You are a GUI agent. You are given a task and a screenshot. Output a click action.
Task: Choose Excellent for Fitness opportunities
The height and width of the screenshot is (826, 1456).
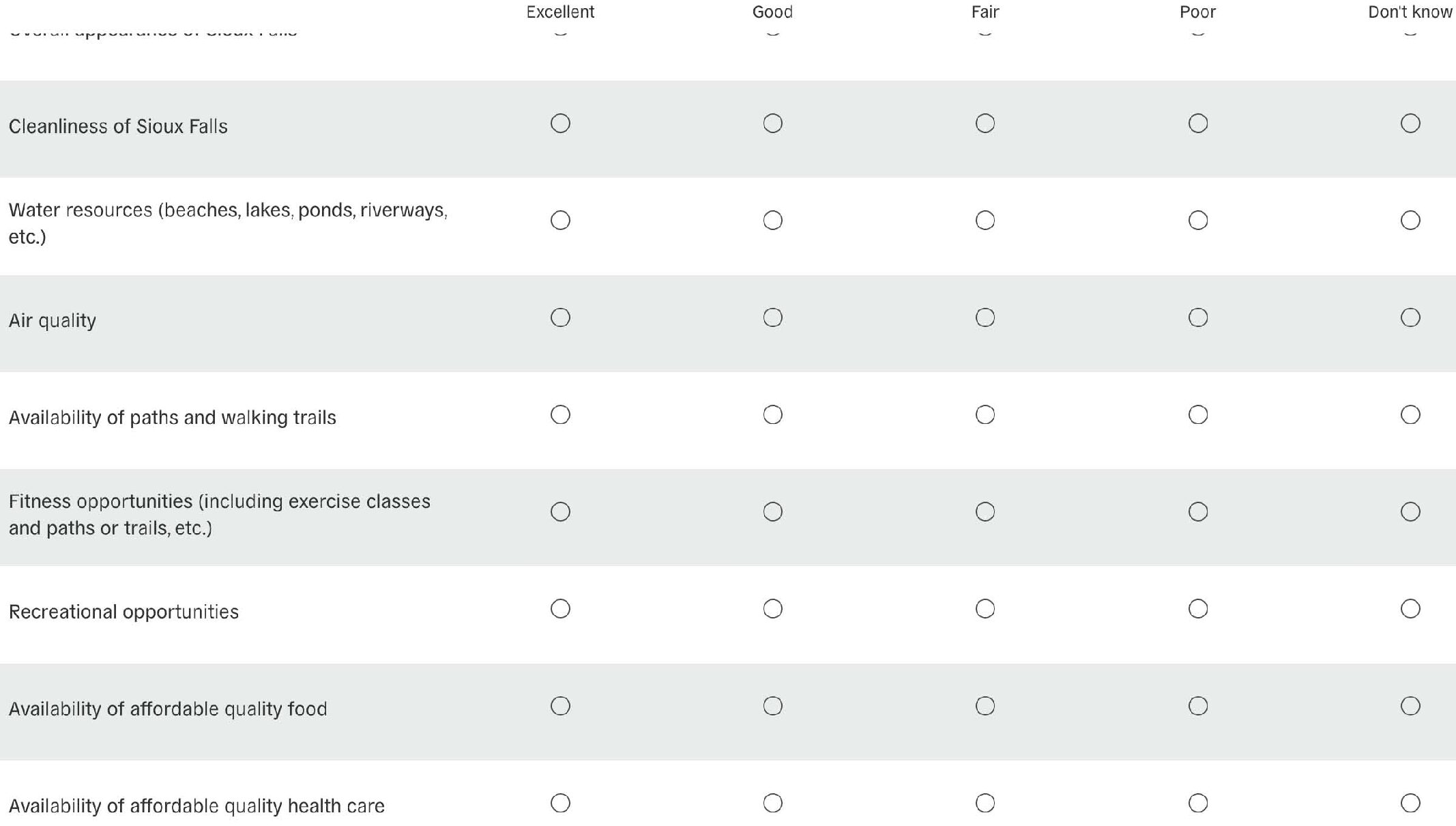tap(560, 512)
